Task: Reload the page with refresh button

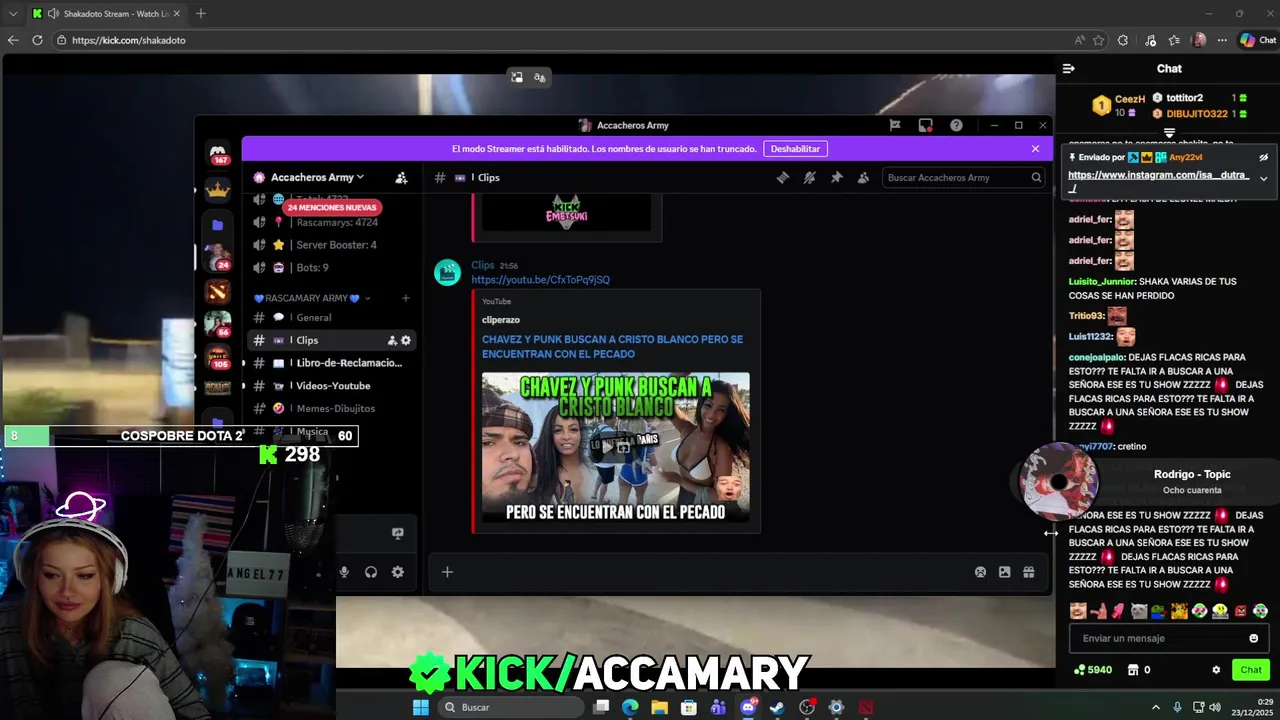Action: 37,40
